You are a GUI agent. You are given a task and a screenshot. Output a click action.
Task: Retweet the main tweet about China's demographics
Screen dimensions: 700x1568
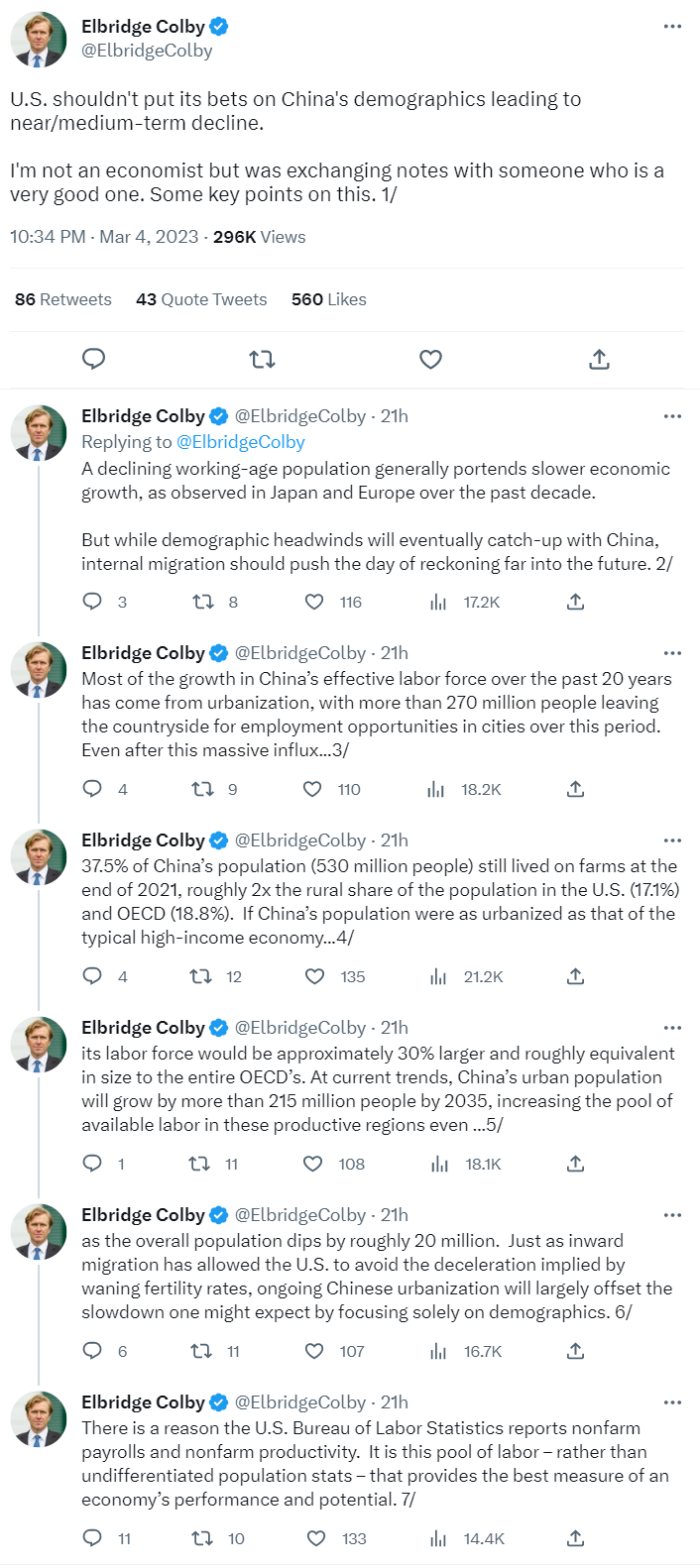[262, 359]
